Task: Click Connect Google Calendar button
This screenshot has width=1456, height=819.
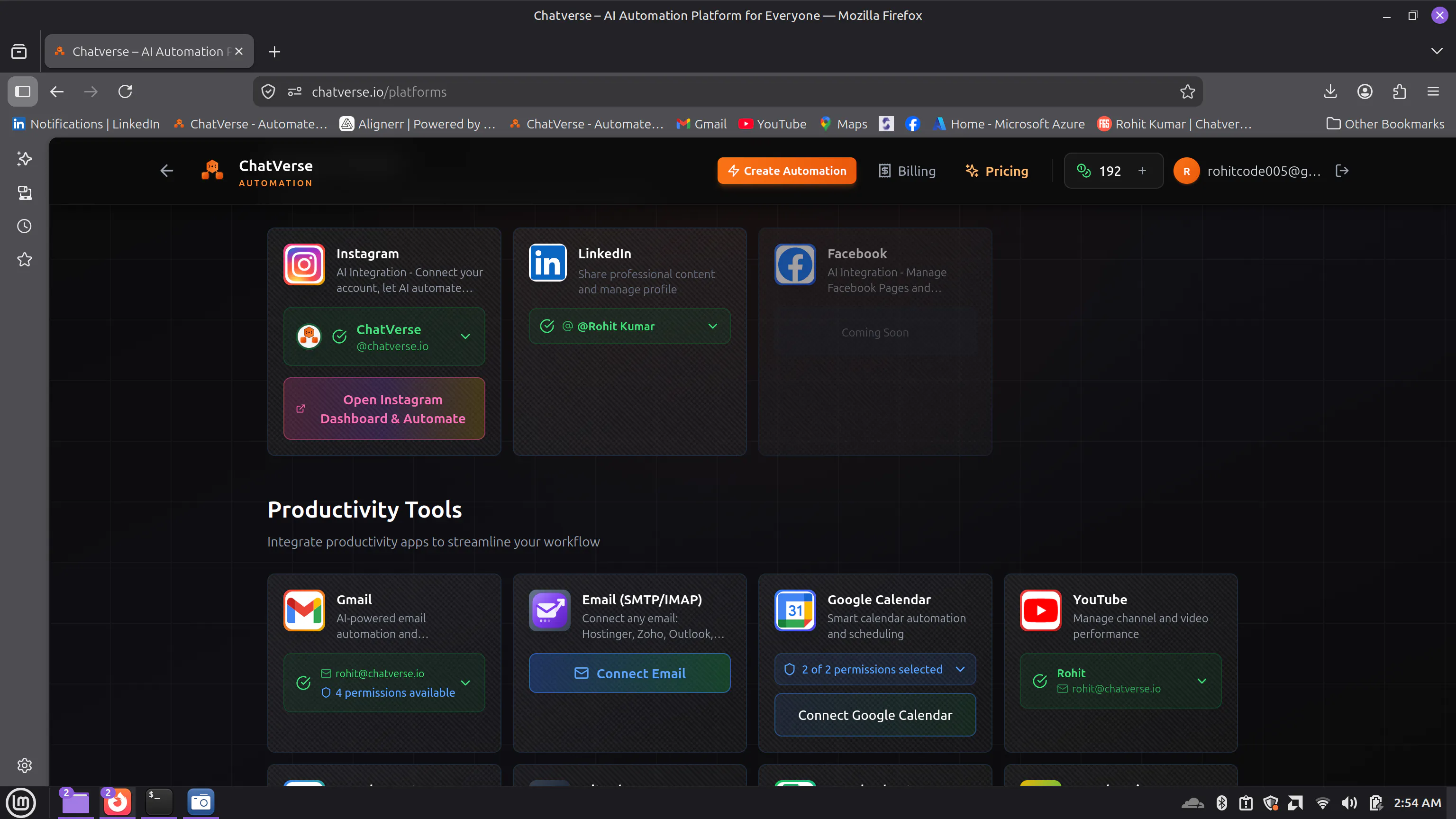Action: [x=874, y=715]
